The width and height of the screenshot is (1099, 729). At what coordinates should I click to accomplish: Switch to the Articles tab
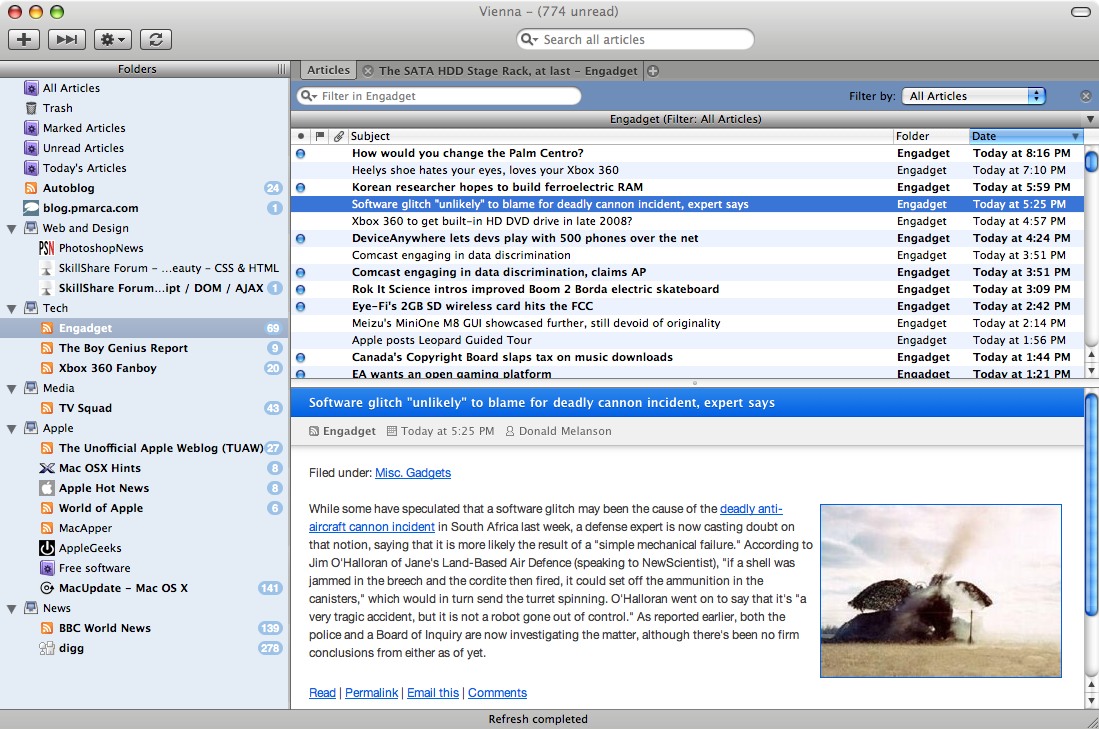tap(328, 70)
